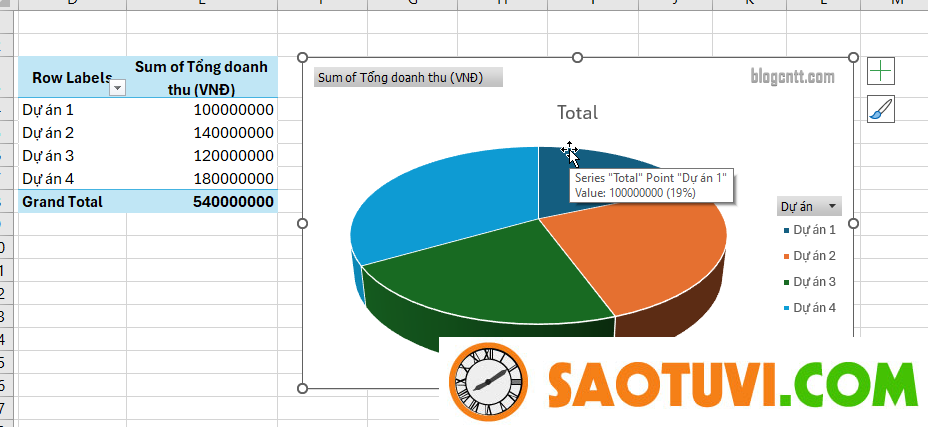Click the Row Labels filter arrow
Viewport: 928px width, 427px height.
[117, 88]
